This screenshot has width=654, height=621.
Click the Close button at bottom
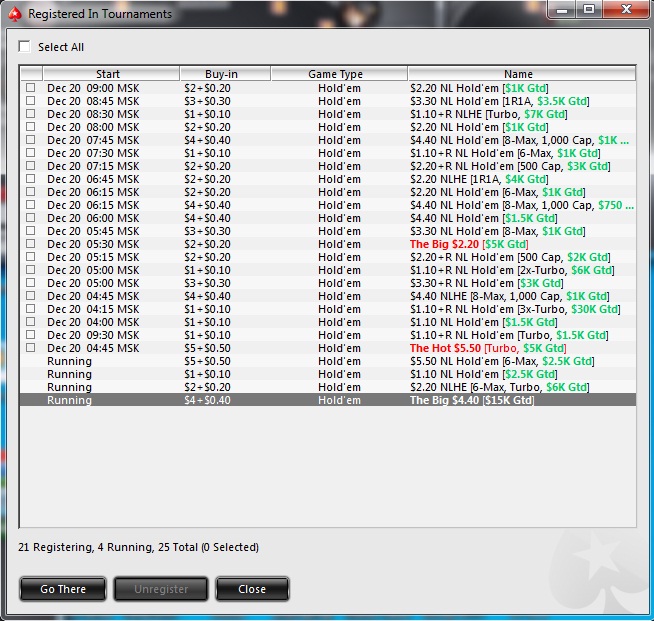point(252,589)
